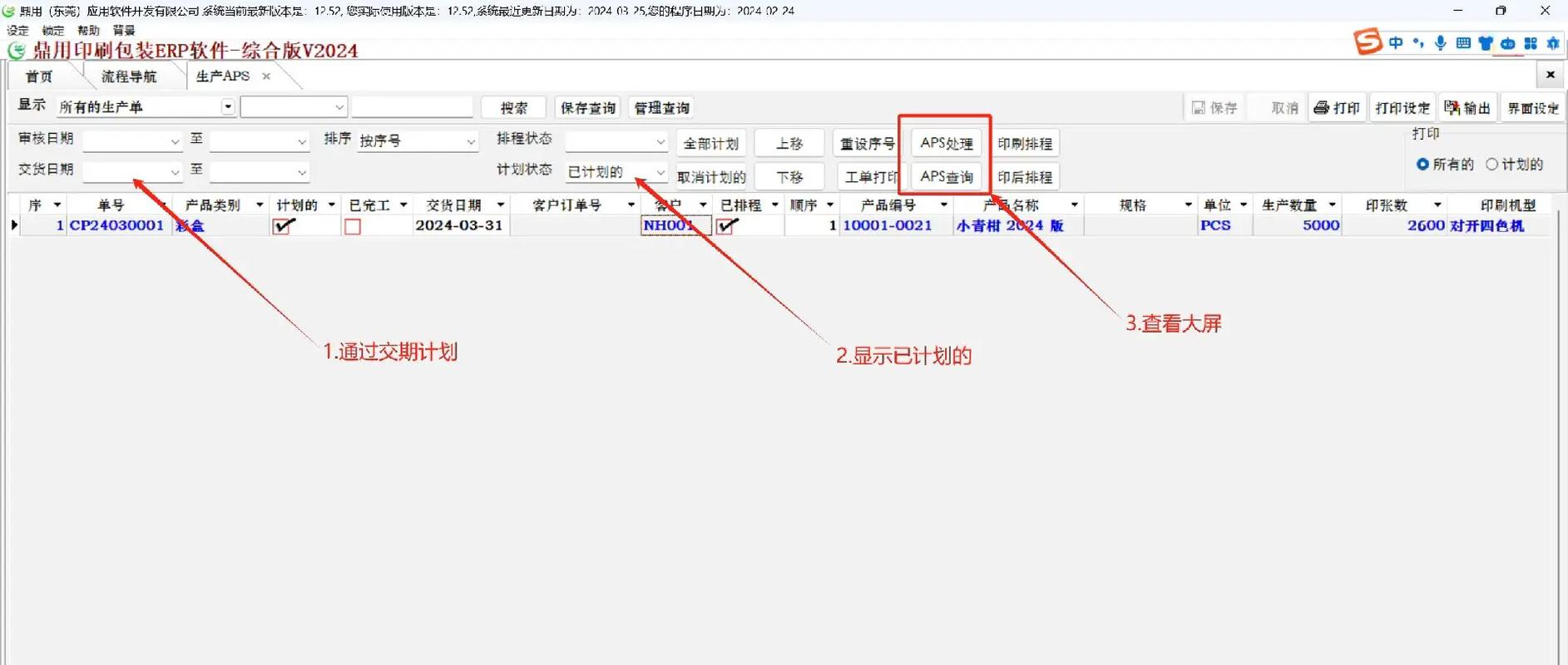Switch to 流程导航 tab

pos(129,76)
